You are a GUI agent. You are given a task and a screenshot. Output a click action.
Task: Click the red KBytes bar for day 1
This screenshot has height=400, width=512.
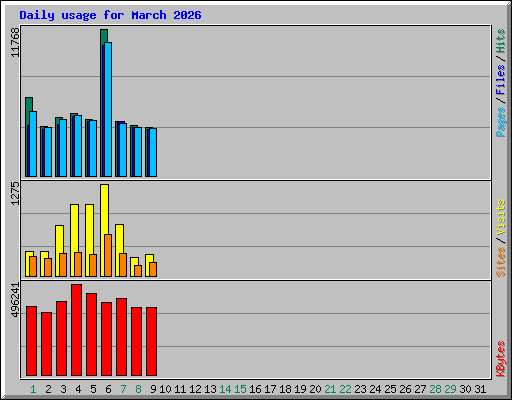tap(31, 341)
